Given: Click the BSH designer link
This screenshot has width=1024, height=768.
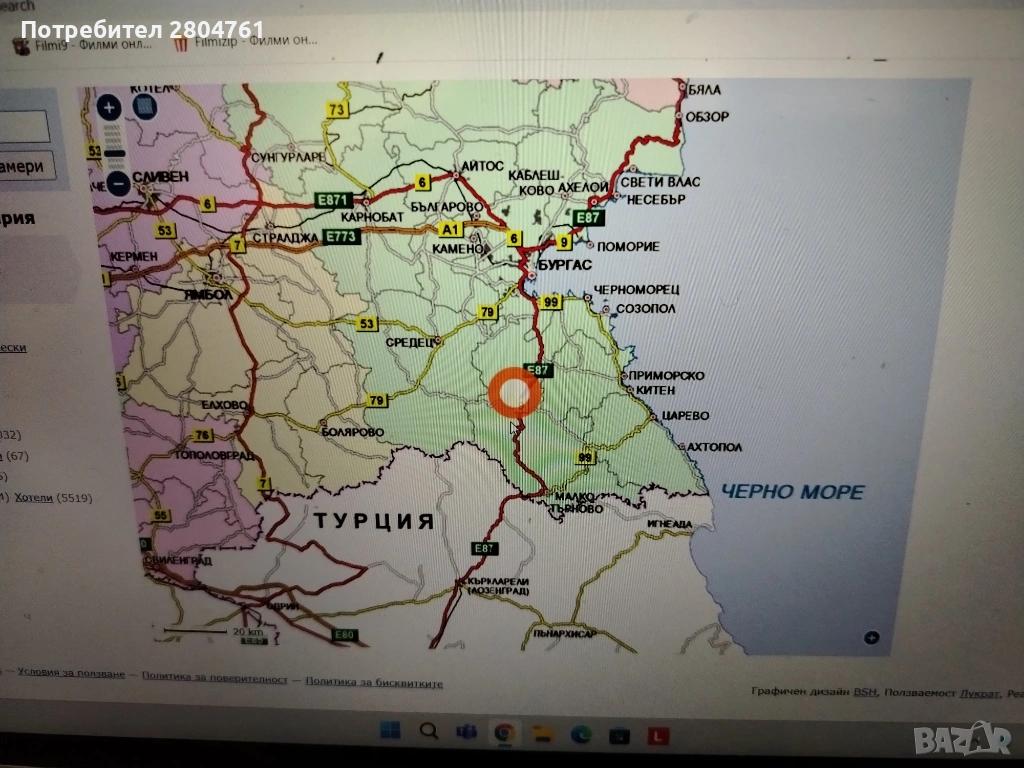Looking at the screenshot, I should 864,691.
